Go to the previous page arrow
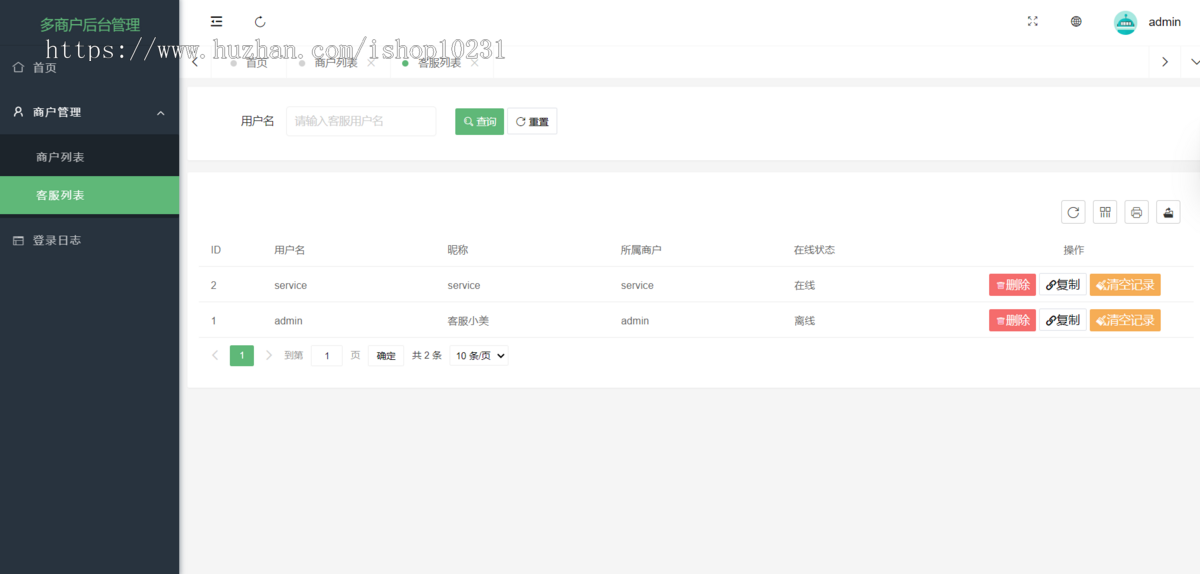 pos(215,355)
